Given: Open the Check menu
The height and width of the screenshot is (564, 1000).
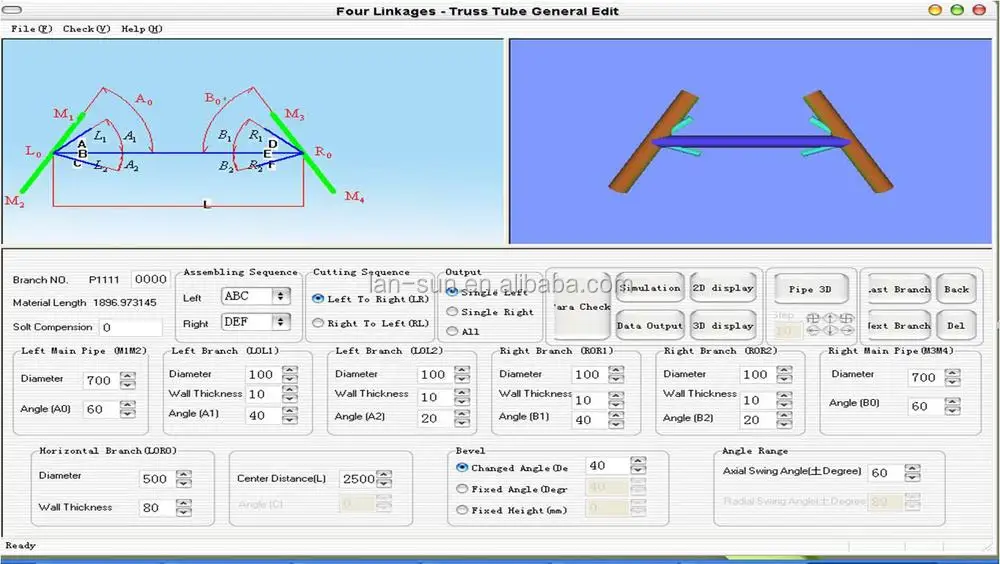Looking at the screenshot, I should click(x=86, y=29).
